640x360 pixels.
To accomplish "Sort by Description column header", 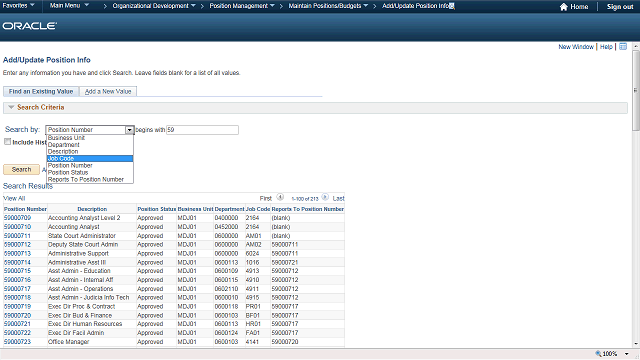I will pos(92,209).
